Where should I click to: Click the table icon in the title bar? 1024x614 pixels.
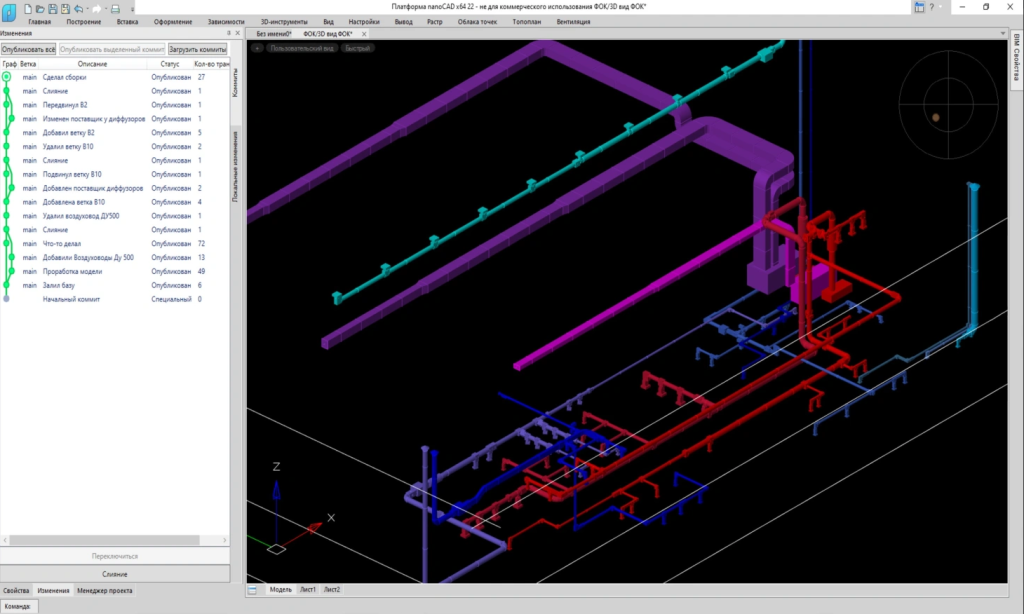(x=919, y=7)
